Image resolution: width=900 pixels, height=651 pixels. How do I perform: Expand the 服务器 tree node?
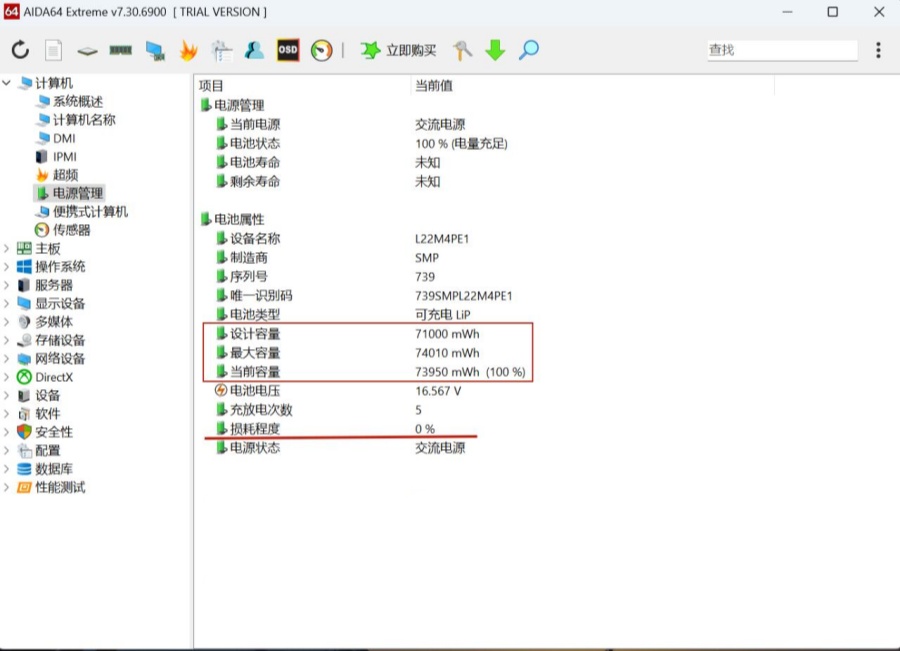click(x=6, y=285)
